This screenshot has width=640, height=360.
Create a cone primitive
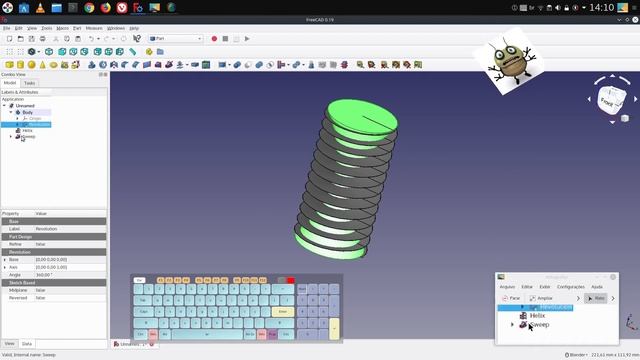pyautogui.click(x=42, y=64)
